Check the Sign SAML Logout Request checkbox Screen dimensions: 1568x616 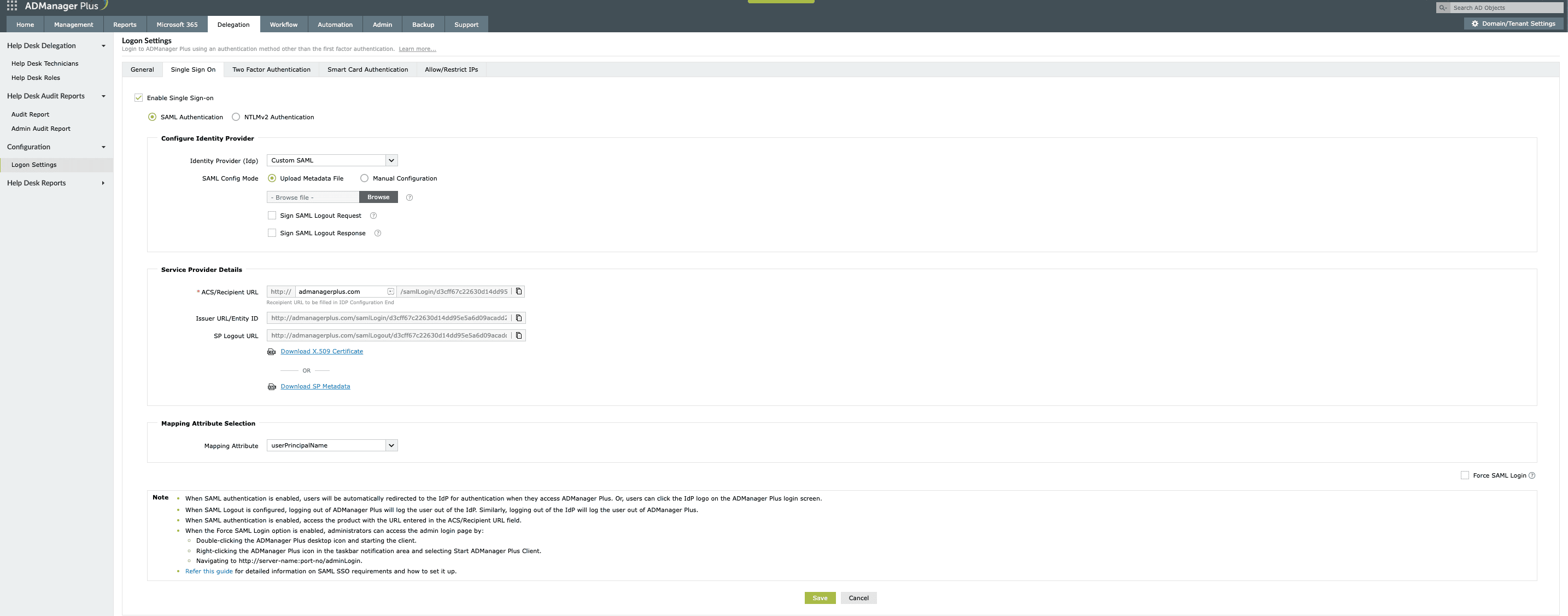click(x=271, y=215)
